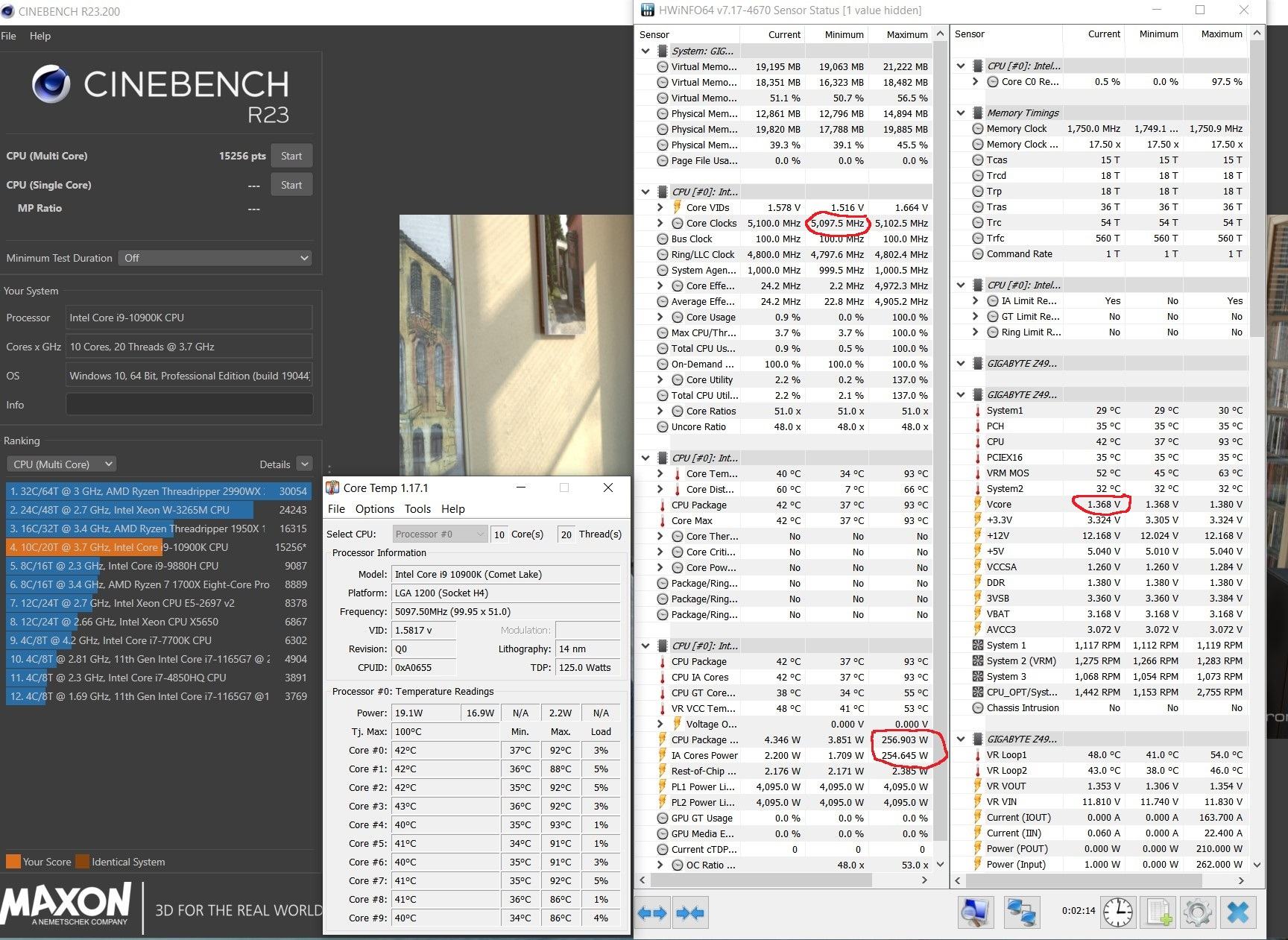Expand the Core VIDs row
This screenshot has height=940, width=1288.
pyautogui.click(x=660, y=207)
